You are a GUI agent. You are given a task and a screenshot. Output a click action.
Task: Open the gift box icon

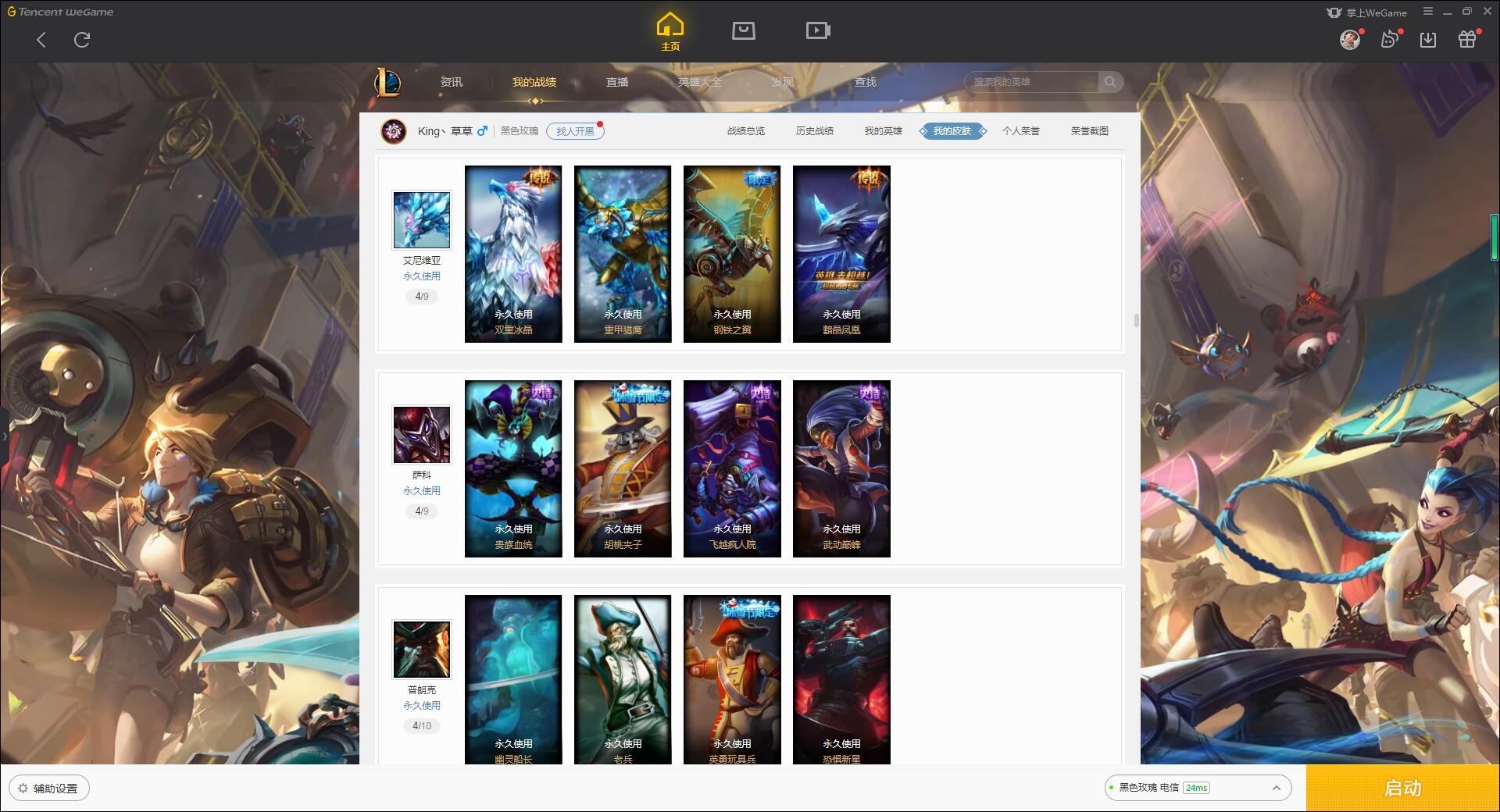click(1467, 40)
